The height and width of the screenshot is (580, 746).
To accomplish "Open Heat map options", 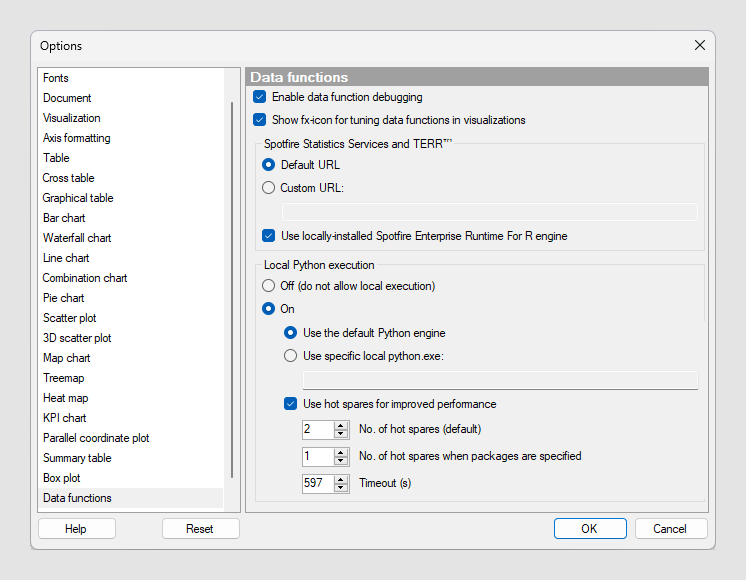I will pos(130,398).
